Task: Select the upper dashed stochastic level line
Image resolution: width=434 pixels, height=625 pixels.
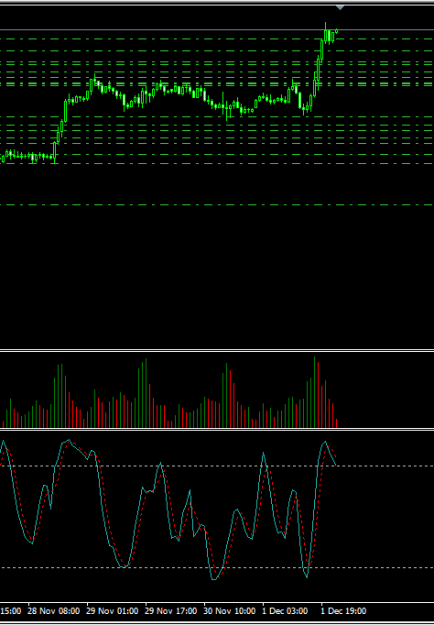Action: 217,466
